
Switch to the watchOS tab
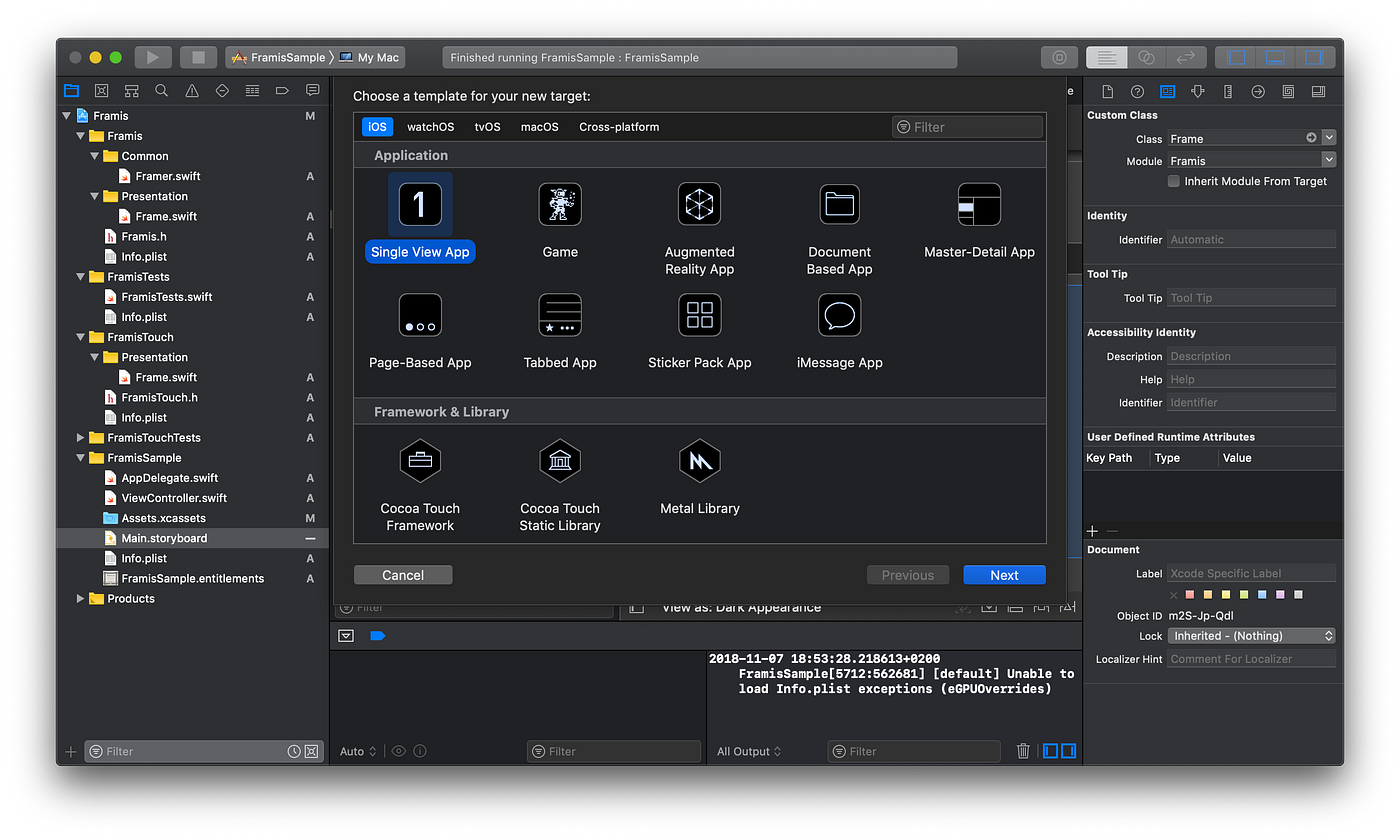430,126
